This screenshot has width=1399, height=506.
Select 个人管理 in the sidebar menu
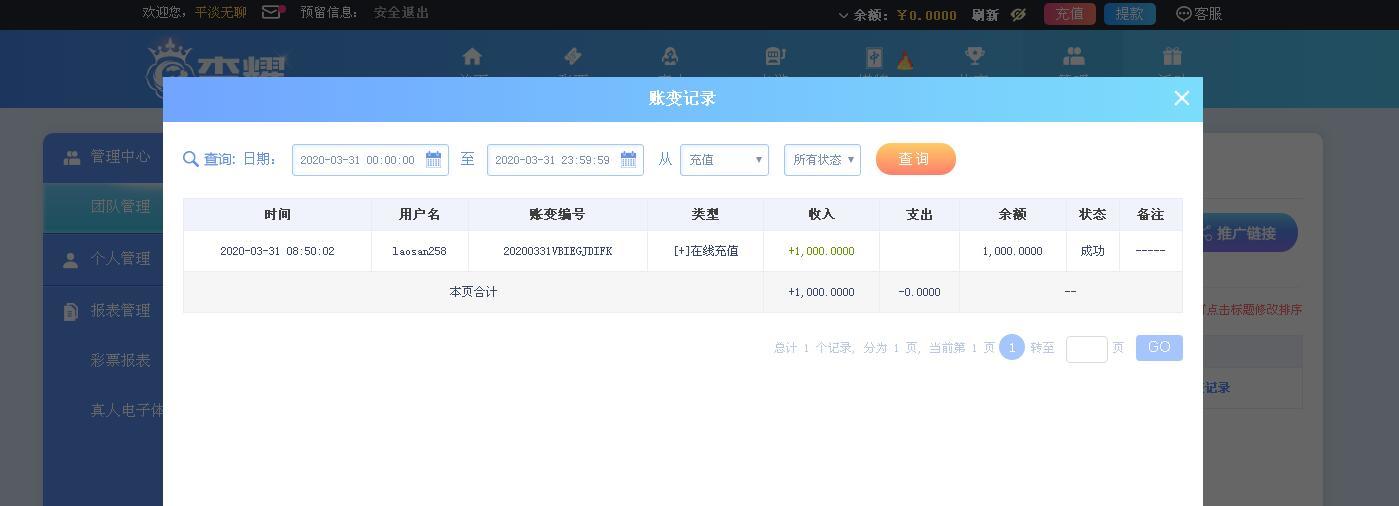[120, 259]
